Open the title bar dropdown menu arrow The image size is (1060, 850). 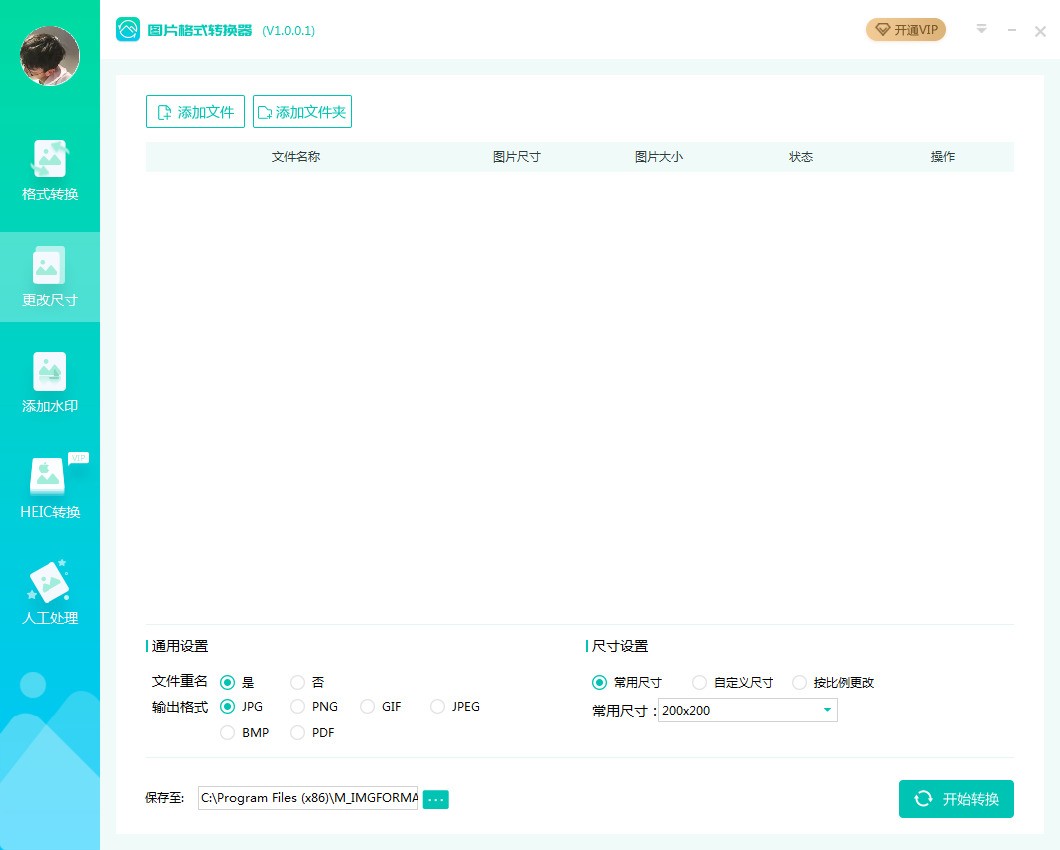[981, 30]
